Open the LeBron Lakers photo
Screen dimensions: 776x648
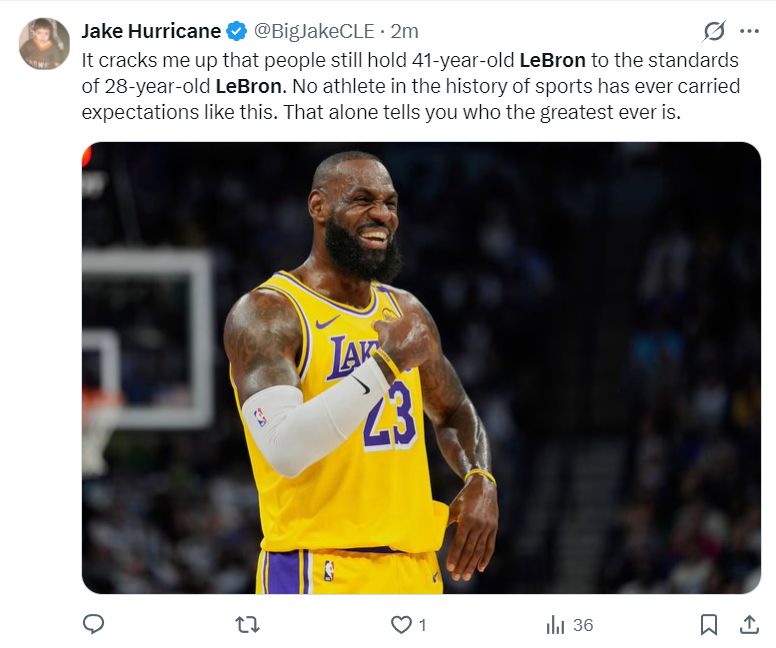(x=421, y=368)
